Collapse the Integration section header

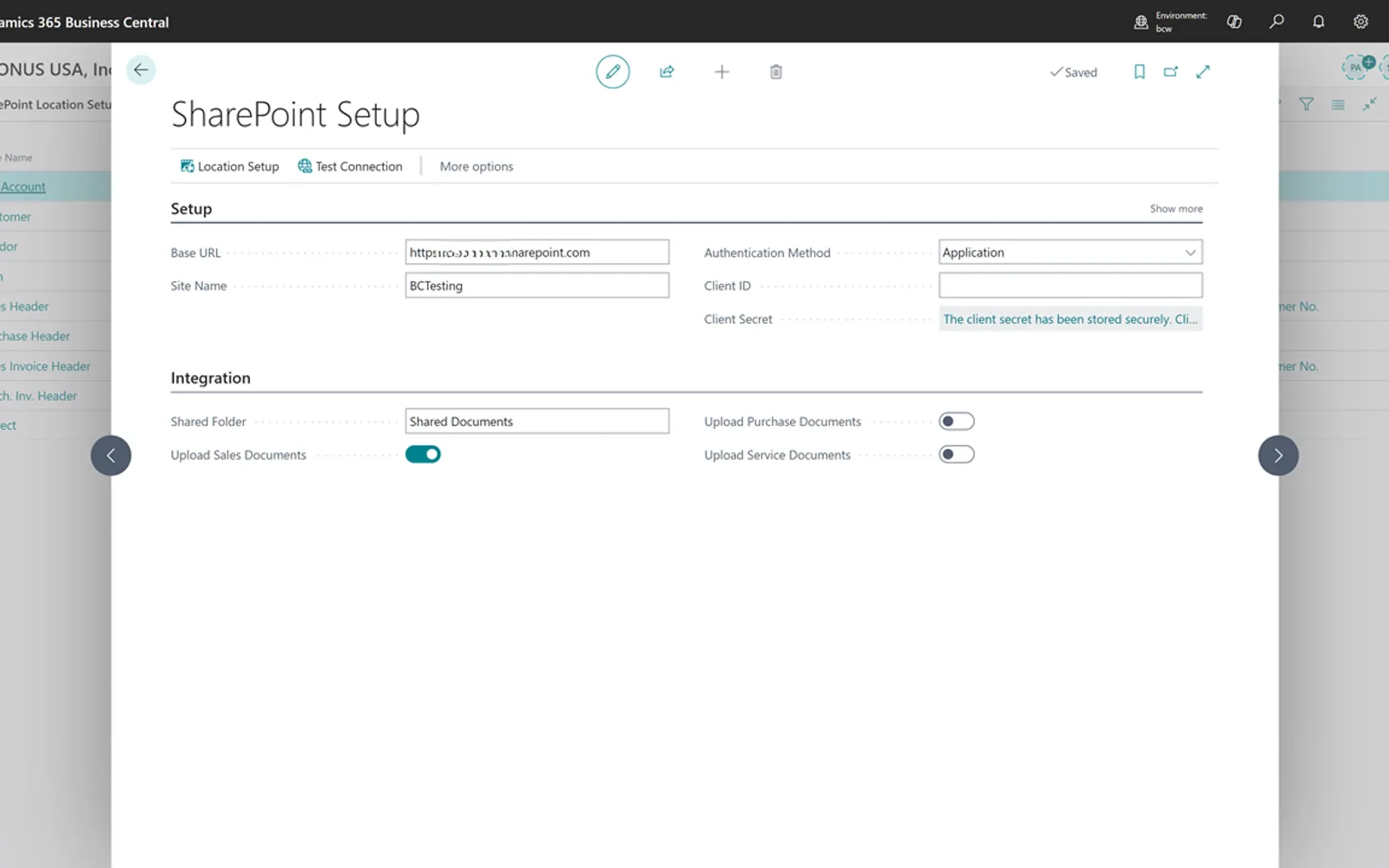[210, 378]
